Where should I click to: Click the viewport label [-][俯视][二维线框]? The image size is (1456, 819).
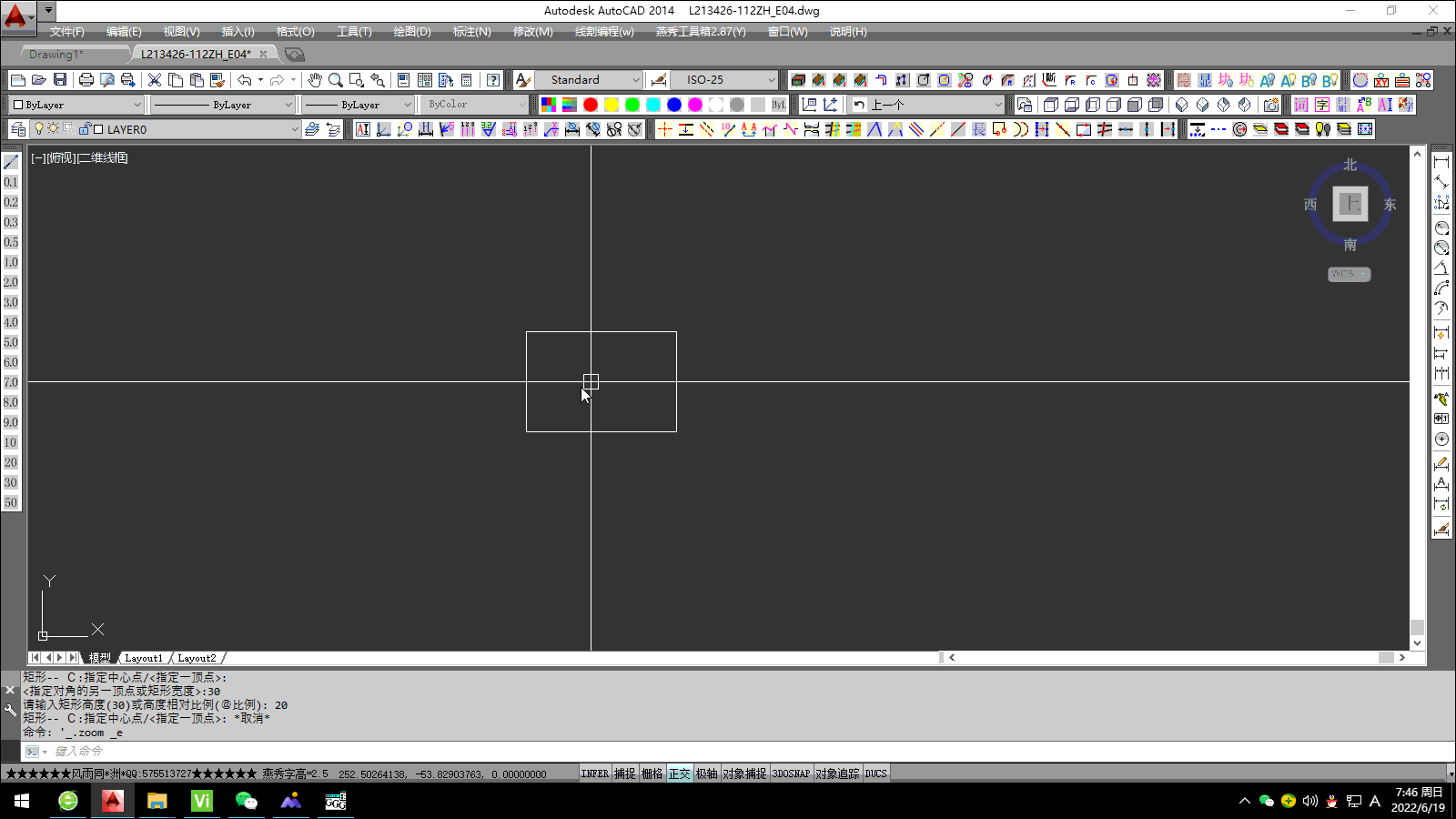pyautogui.click(x=79, y=157)
